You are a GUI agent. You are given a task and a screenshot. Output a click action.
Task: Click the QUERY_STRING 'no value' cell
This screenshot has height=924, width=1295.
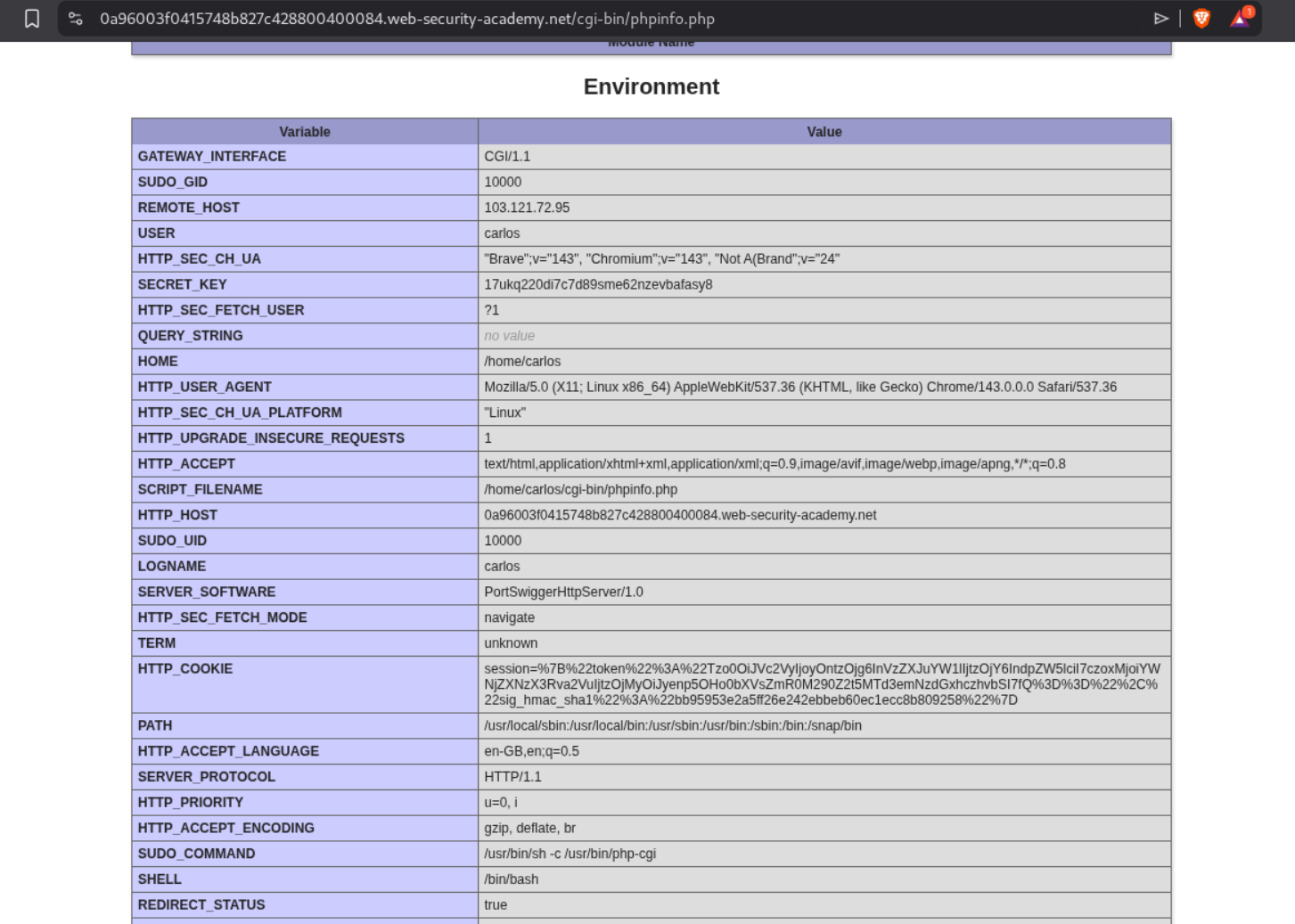click(x=509, y=337)
